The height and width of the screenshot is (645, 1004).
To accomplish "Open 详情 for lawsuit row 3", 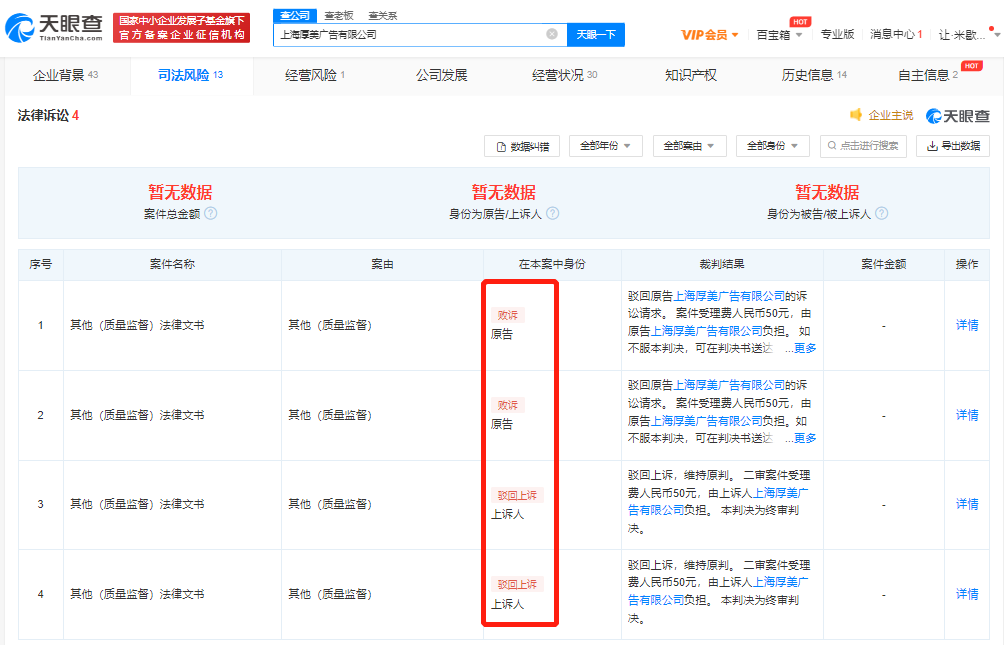I will click(967, 505).
